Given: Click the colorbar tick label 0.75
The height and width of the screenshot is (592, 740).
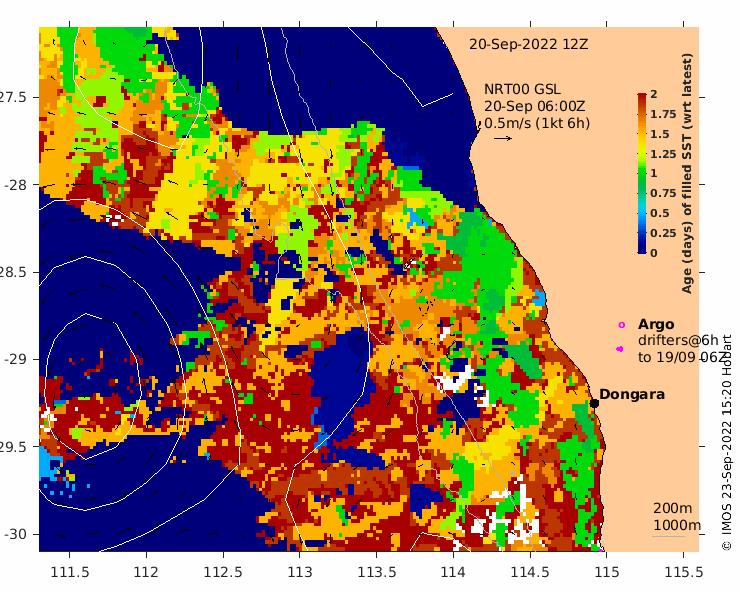Looking at the screenshot, I should coord(663,193).
